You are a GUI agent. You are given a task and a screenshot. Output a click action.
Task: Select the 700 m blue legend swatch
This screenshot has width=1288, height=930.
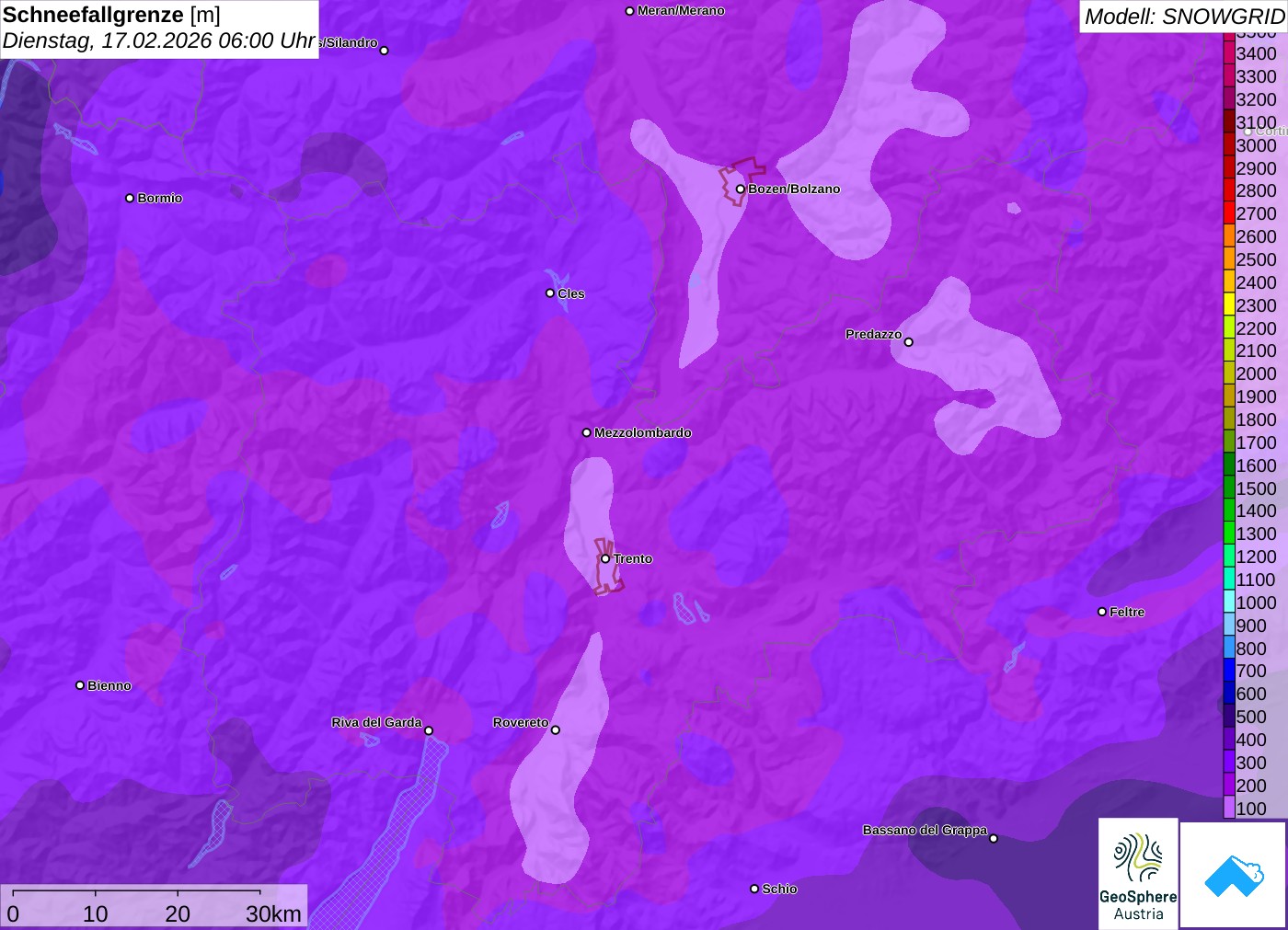click(x=1229, y=671)
